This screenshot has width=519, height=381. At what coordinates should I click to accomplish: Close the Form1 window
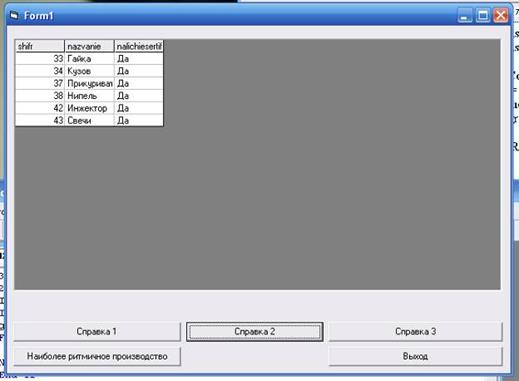click(501, 15)
